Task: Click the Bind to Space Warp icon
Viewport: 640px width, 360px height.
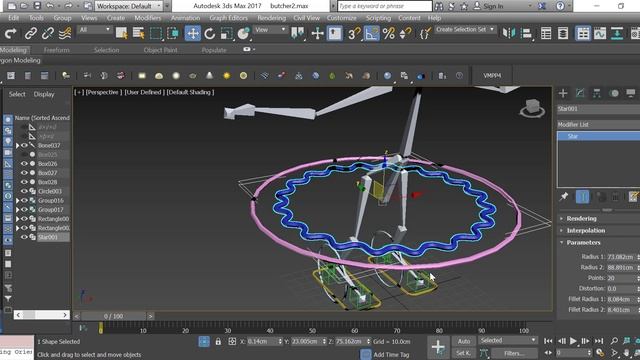Action: (x=65, y=33)
